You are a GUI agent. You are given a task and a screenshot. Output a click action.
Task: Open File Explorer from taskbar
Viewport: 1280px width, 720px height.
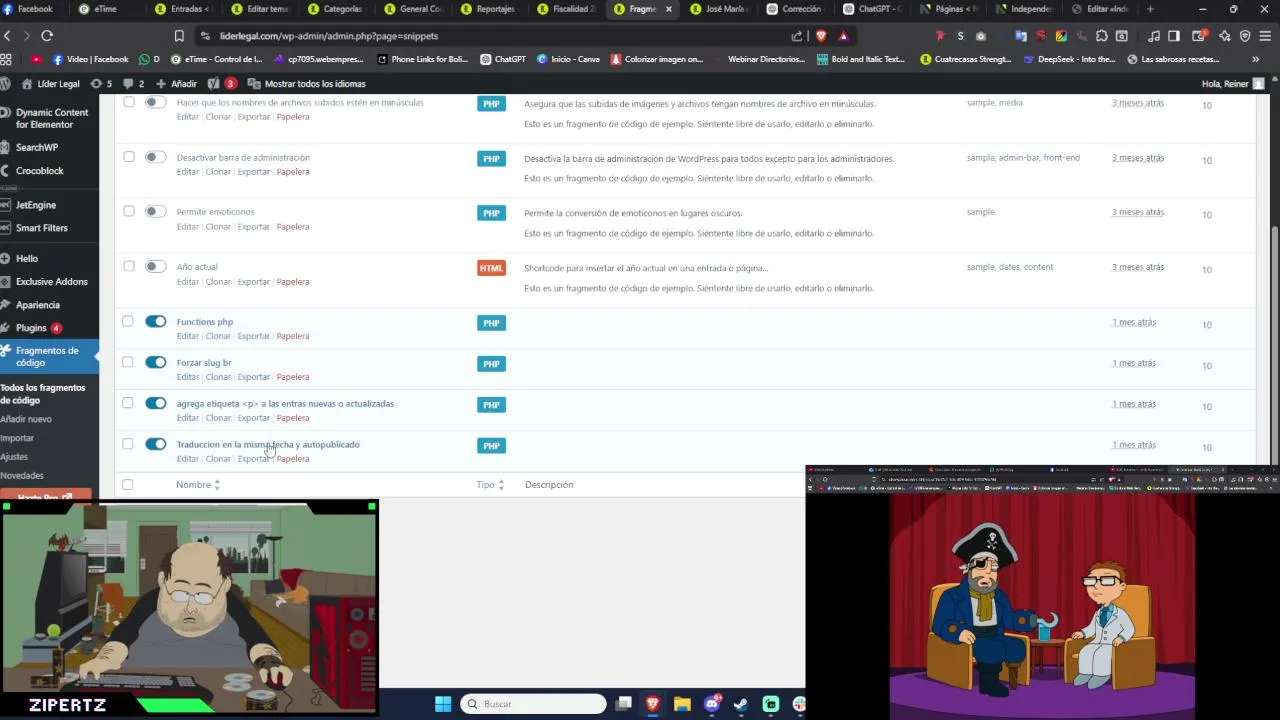click(682, 704)
